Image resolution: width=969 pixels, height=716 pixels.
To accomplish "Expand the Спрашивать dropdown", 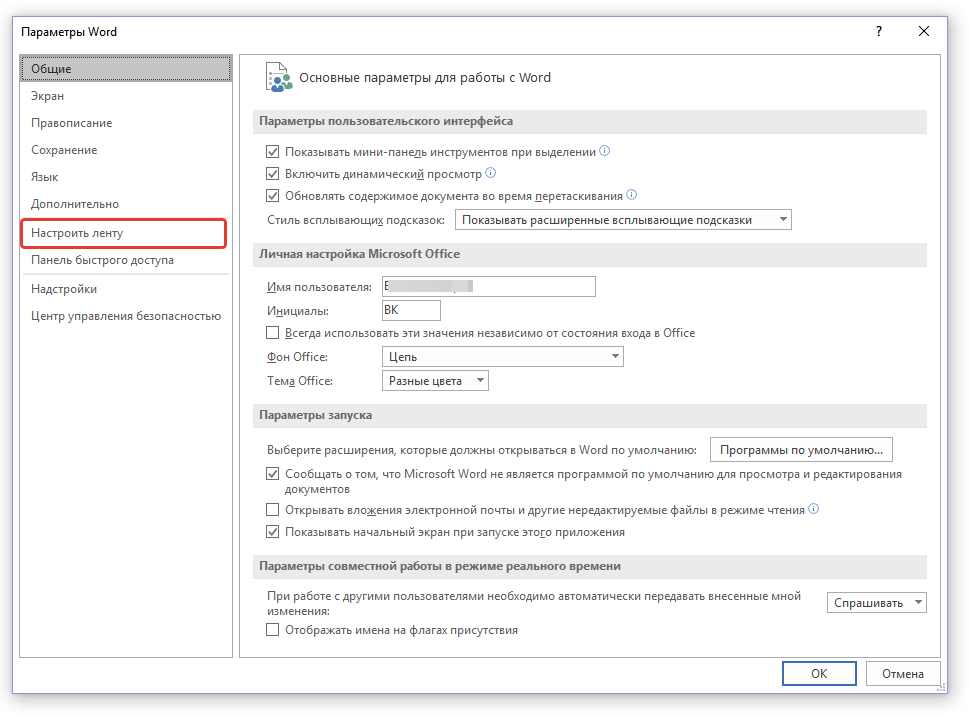I will [876, 603].
